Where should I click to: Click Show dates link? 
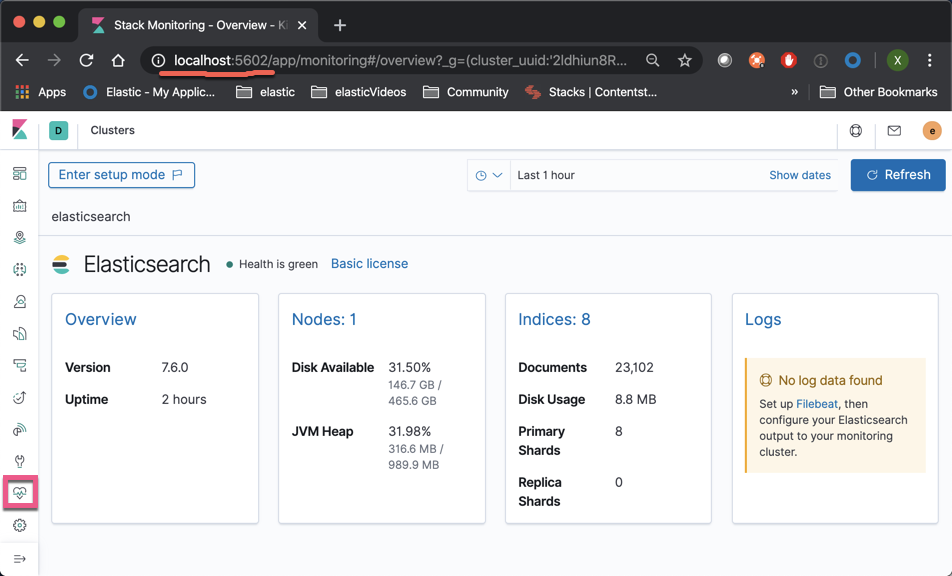point(800,175)
